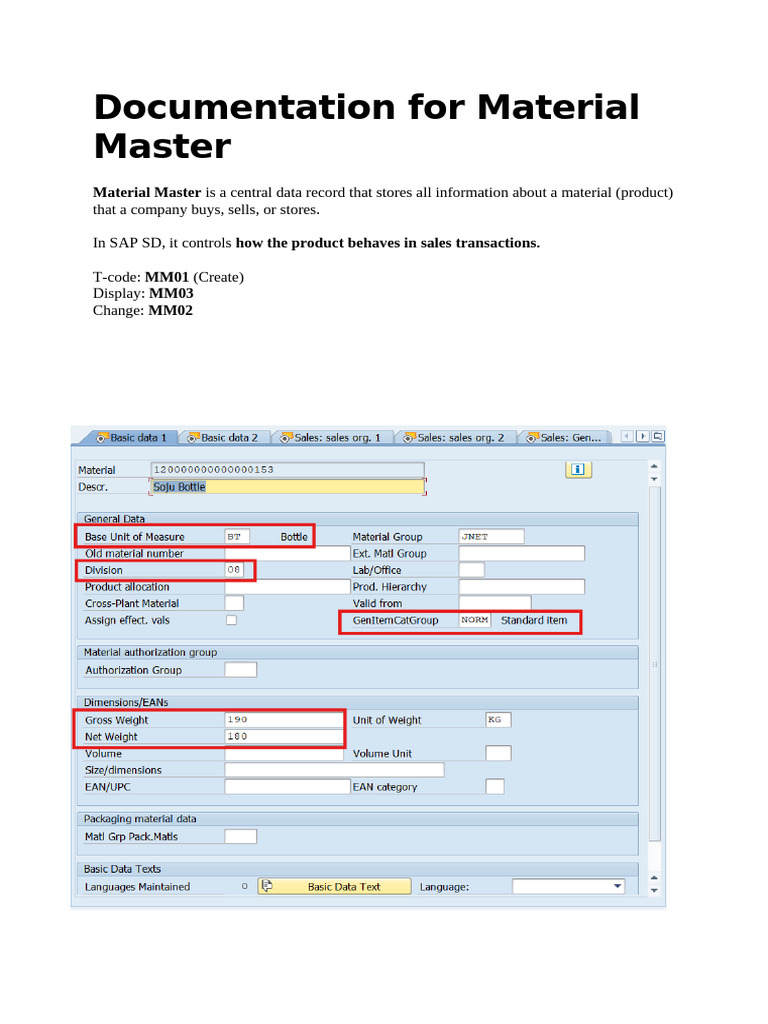The width and height of the screenshot is (768, 1024).
Task: Switch to the Basic data 1 tab
Action: click(131, 438)
